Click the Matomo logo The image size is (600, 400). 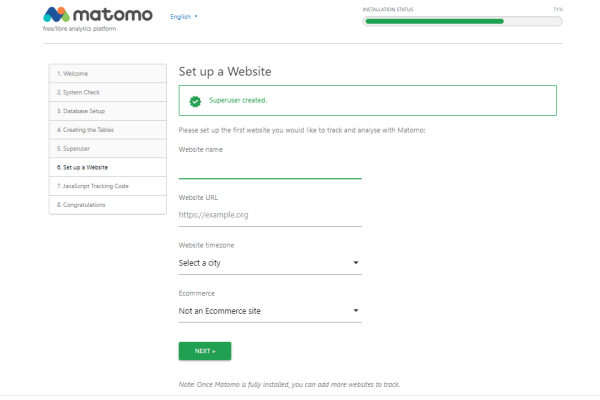tap(98, 16)
